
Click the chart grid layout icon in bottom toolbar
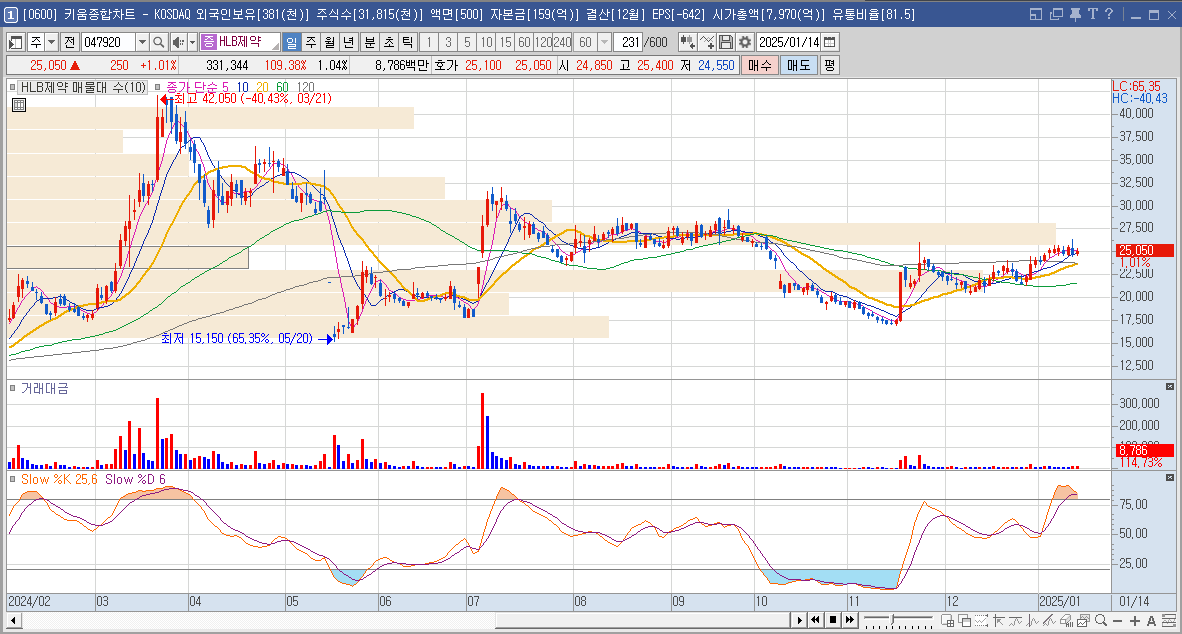(x=948, y=620)
